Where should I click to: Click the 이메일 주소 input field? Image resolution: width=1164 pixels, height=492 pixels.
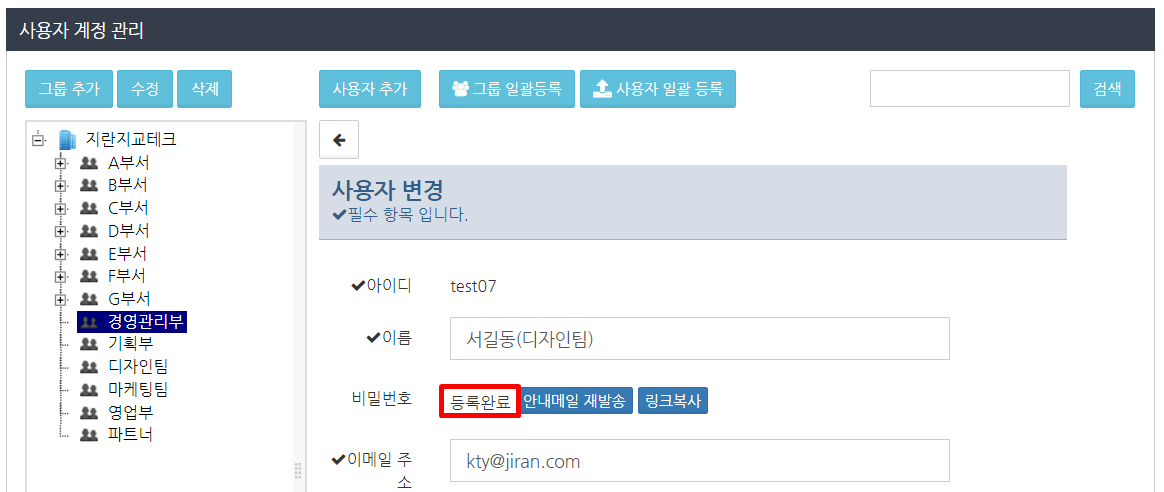[700, 461]
